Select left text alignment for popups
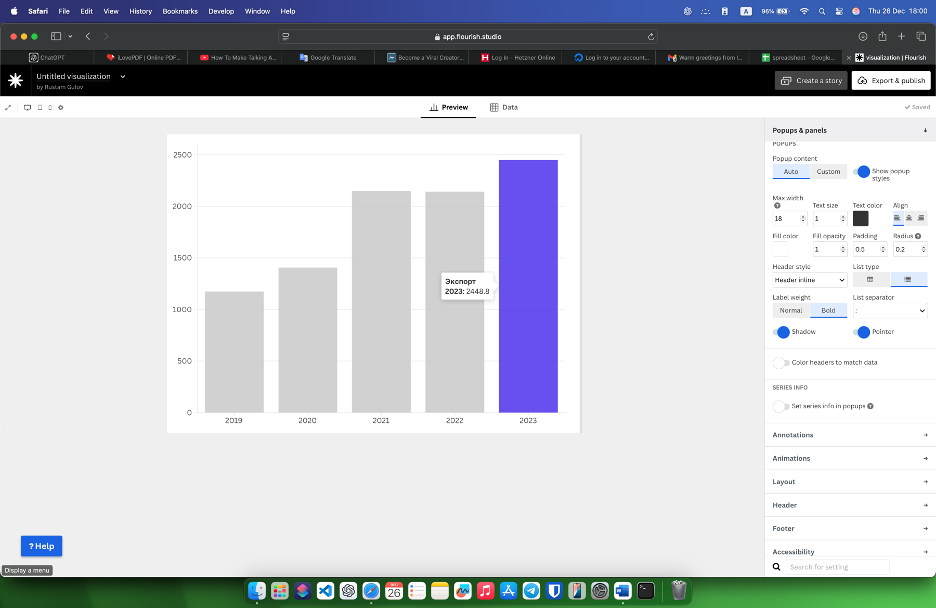Viewport: 936px width, 608px height. (x=897, y=218)
